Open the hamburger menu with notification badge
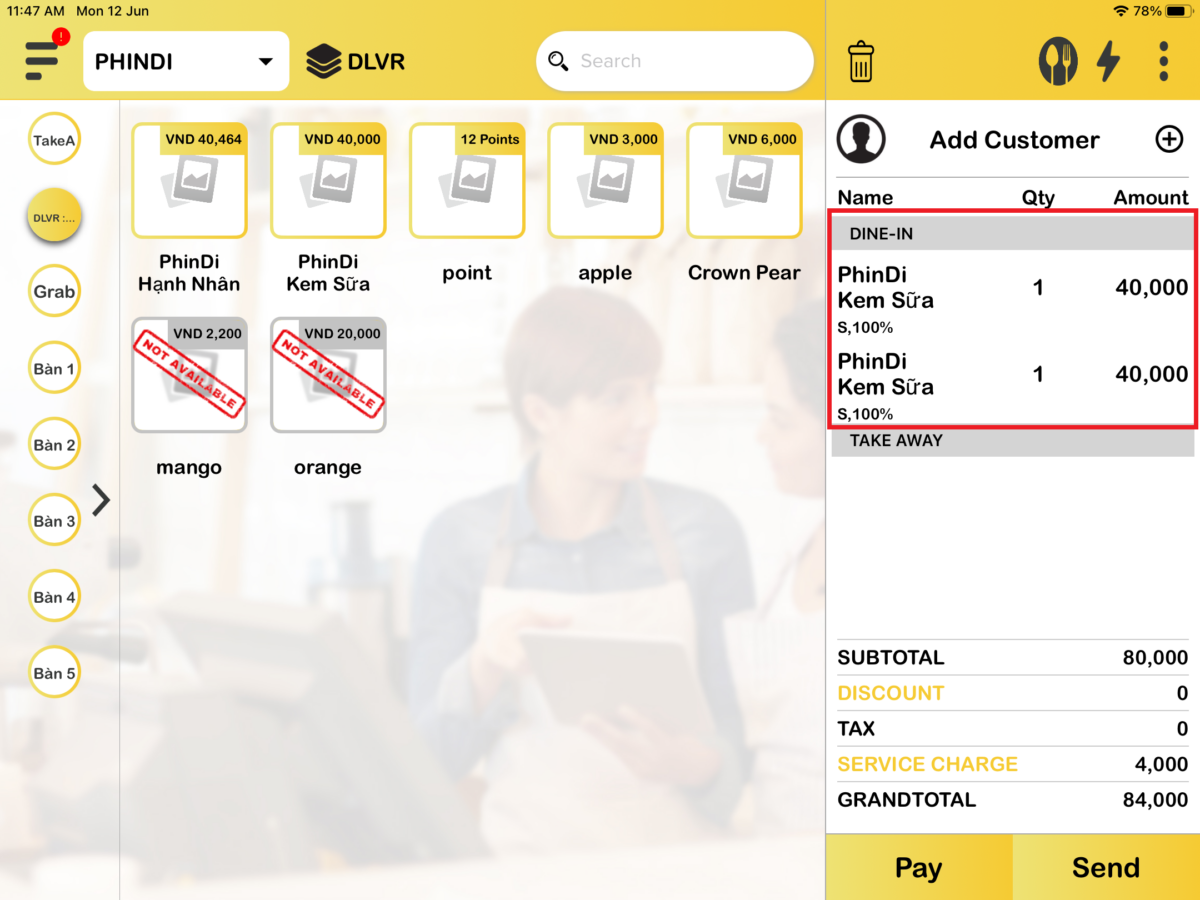 coord(41,61)
